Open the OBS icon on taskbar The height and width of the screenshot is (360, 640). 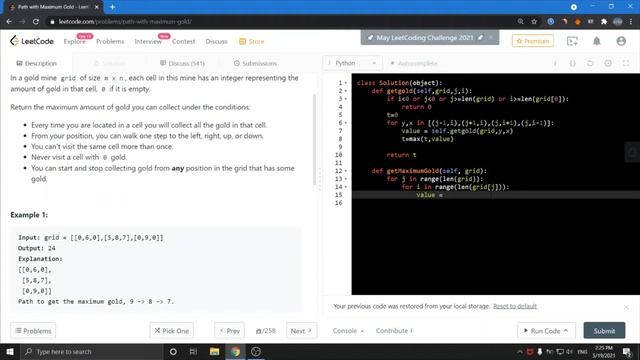256,351
